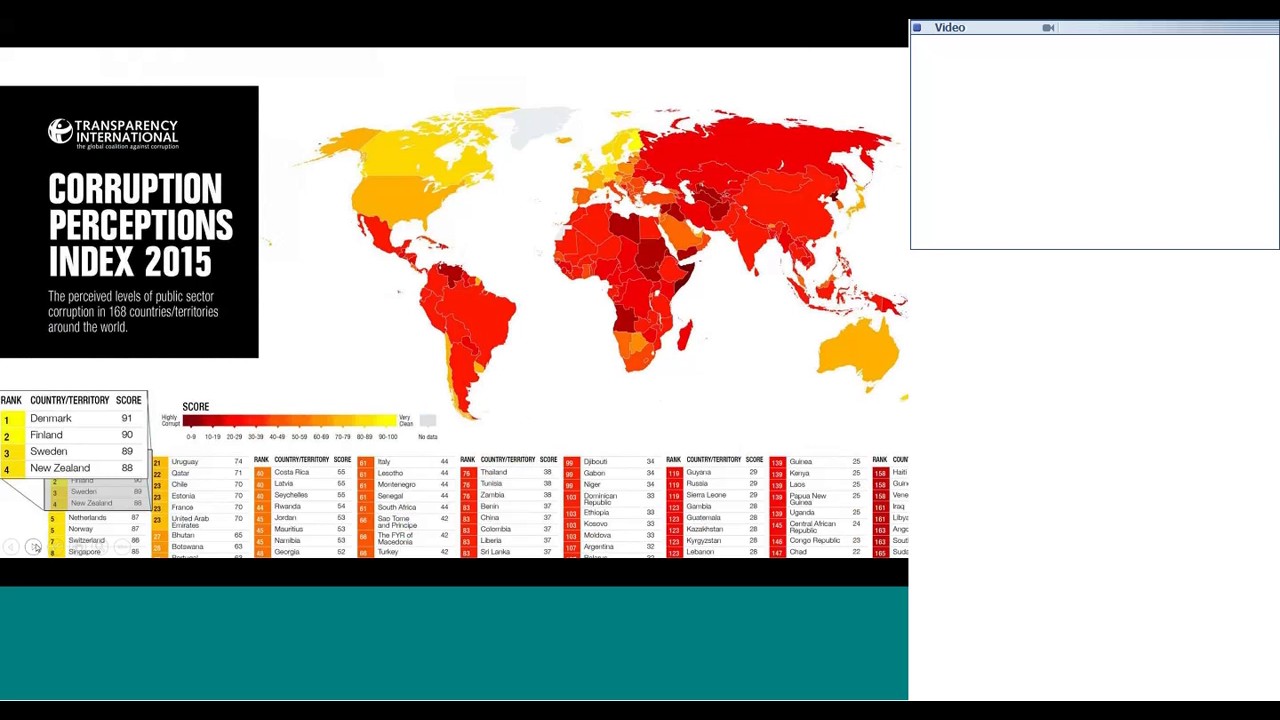The height and width of the screenshot is (720, 1280).
Task: Click the Dominican Republic row
Action: [x=611, y=498]
